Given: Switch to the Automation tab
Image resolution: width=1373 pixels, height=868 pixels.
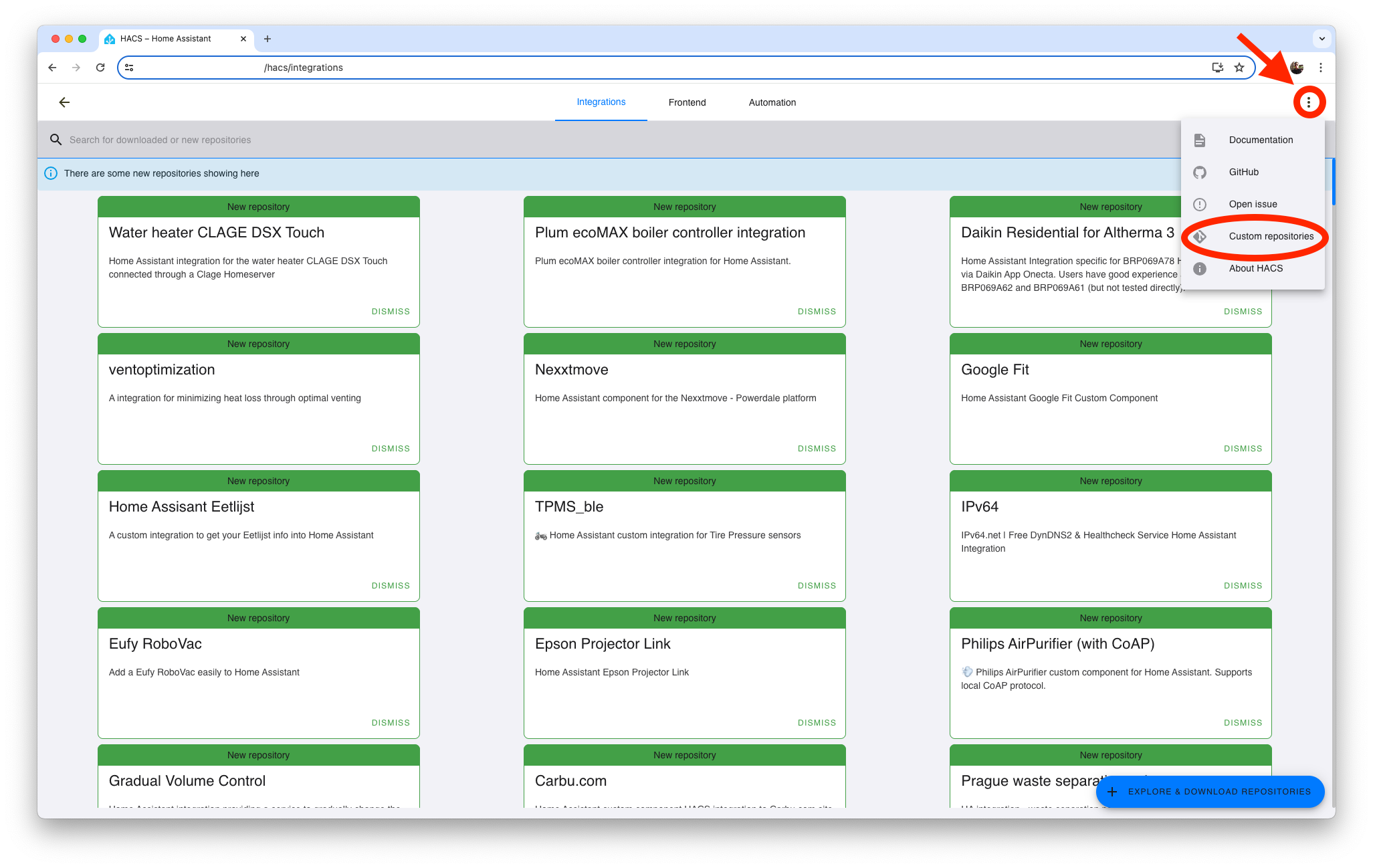Looking at the screenshot, I should tap(772, 102).
